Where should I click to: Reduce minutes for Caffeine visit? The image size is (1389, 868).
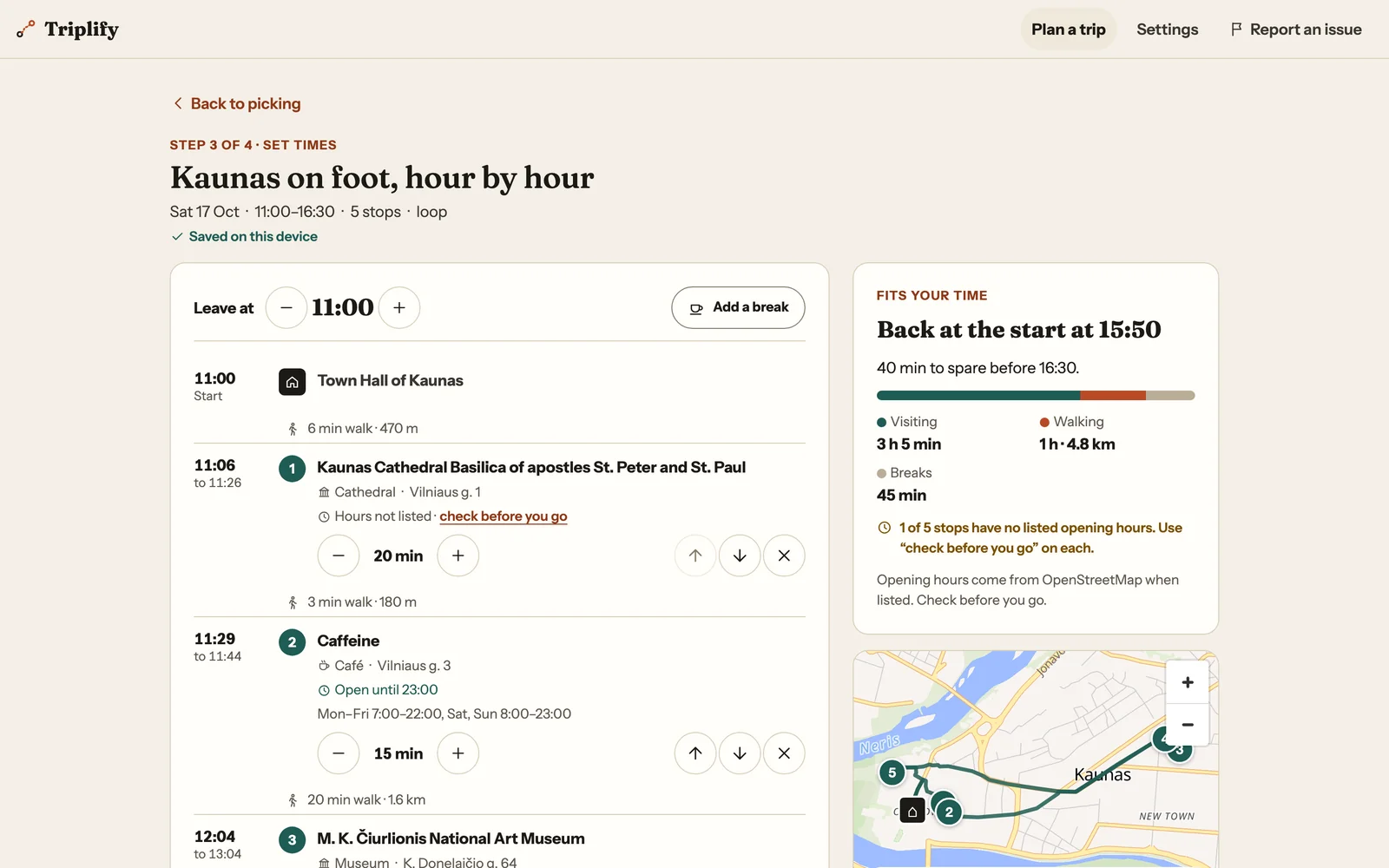[339, 753]
